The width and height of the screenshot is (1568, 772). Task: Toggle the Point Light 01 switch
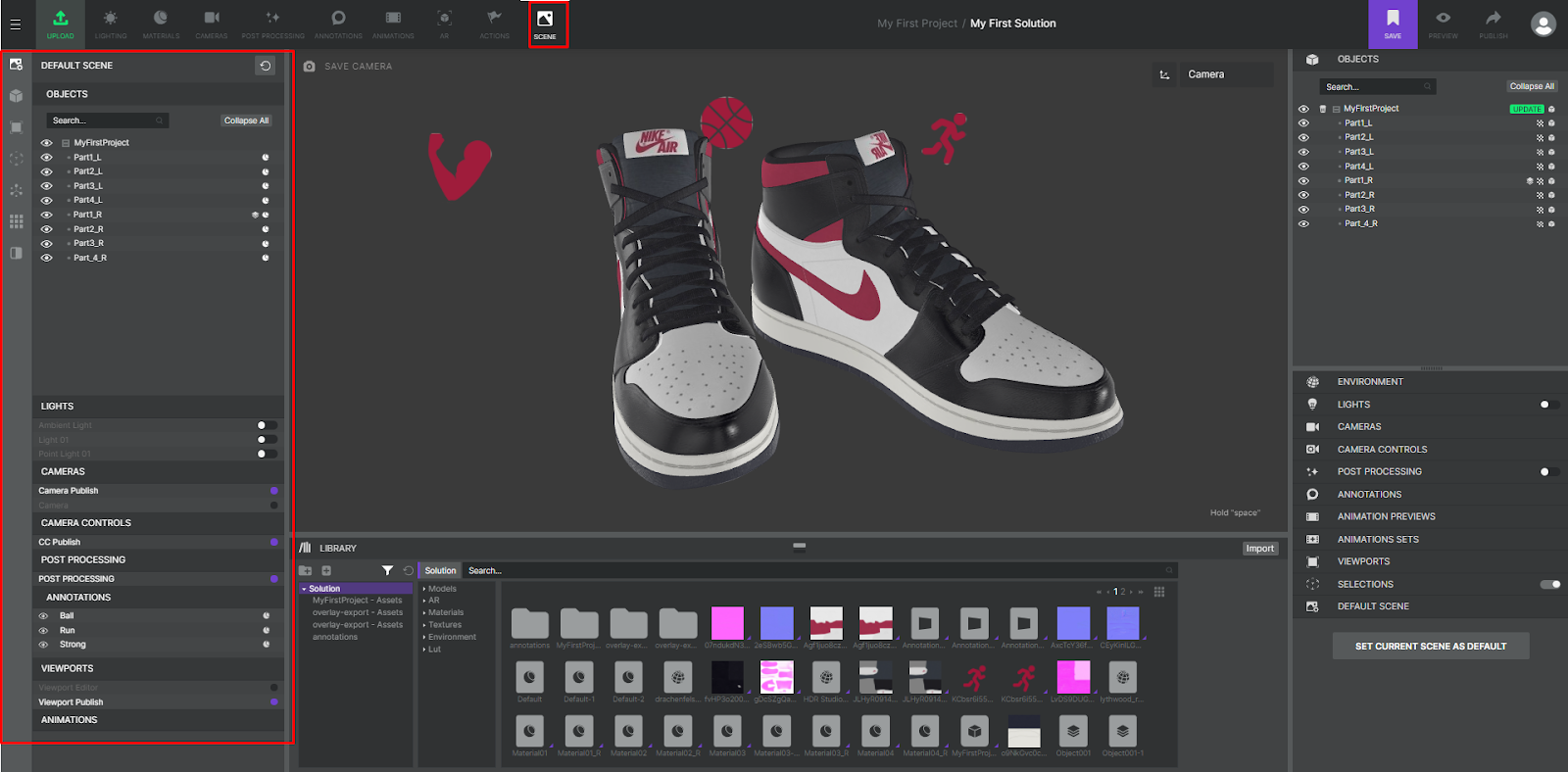(267, 454)
